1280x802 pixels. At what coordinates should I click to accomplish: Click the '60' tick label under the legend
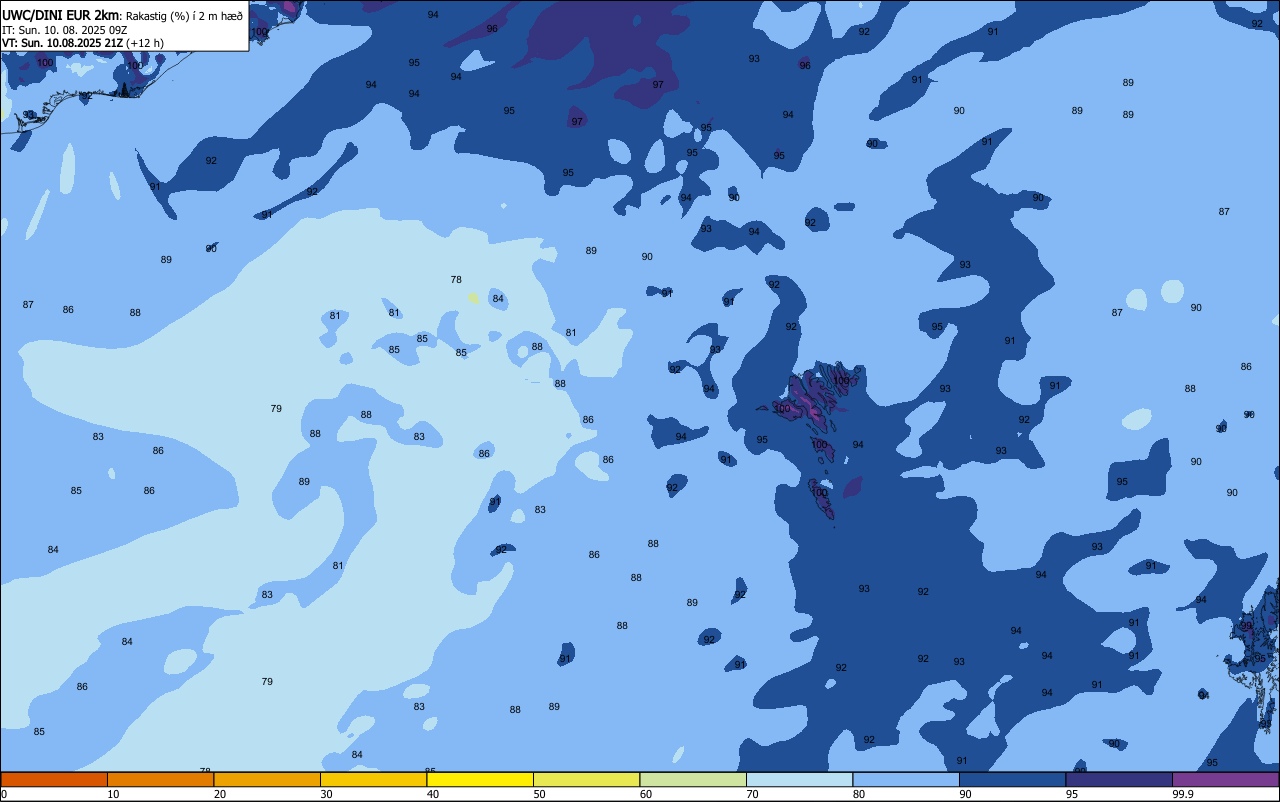(646, 794)
